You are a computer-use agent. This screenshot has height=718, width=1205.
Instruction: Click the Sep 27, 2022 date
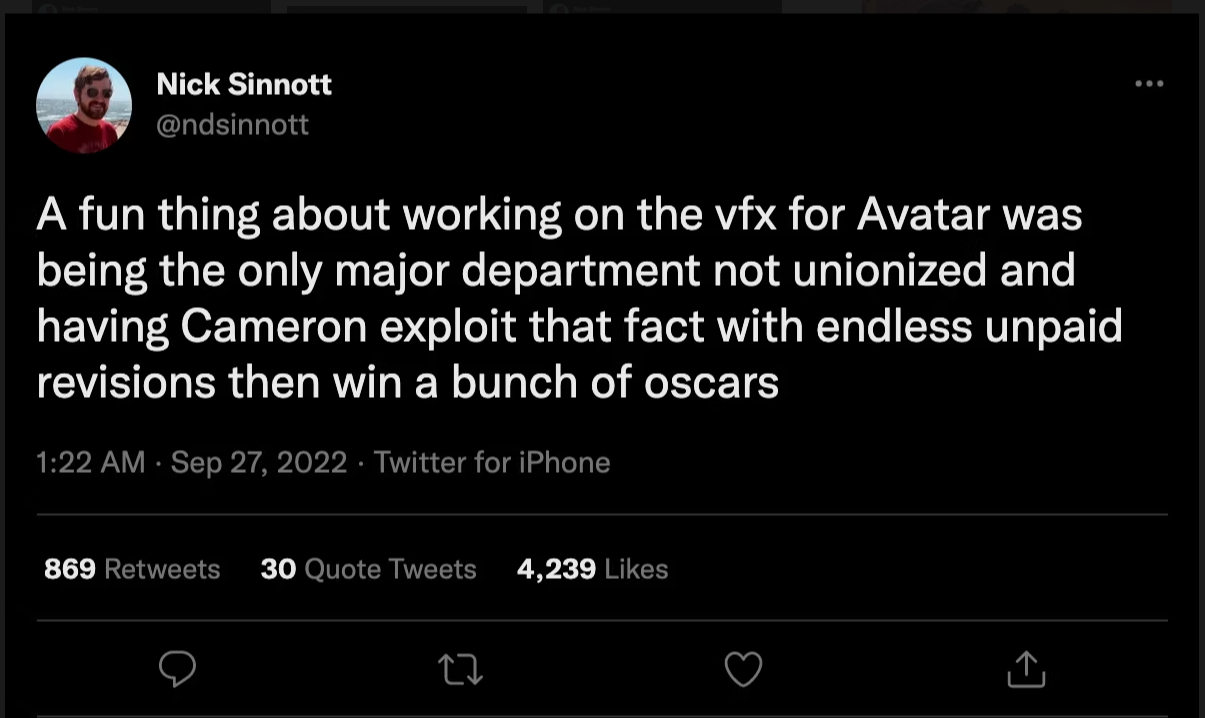click(x=259, y=462)
